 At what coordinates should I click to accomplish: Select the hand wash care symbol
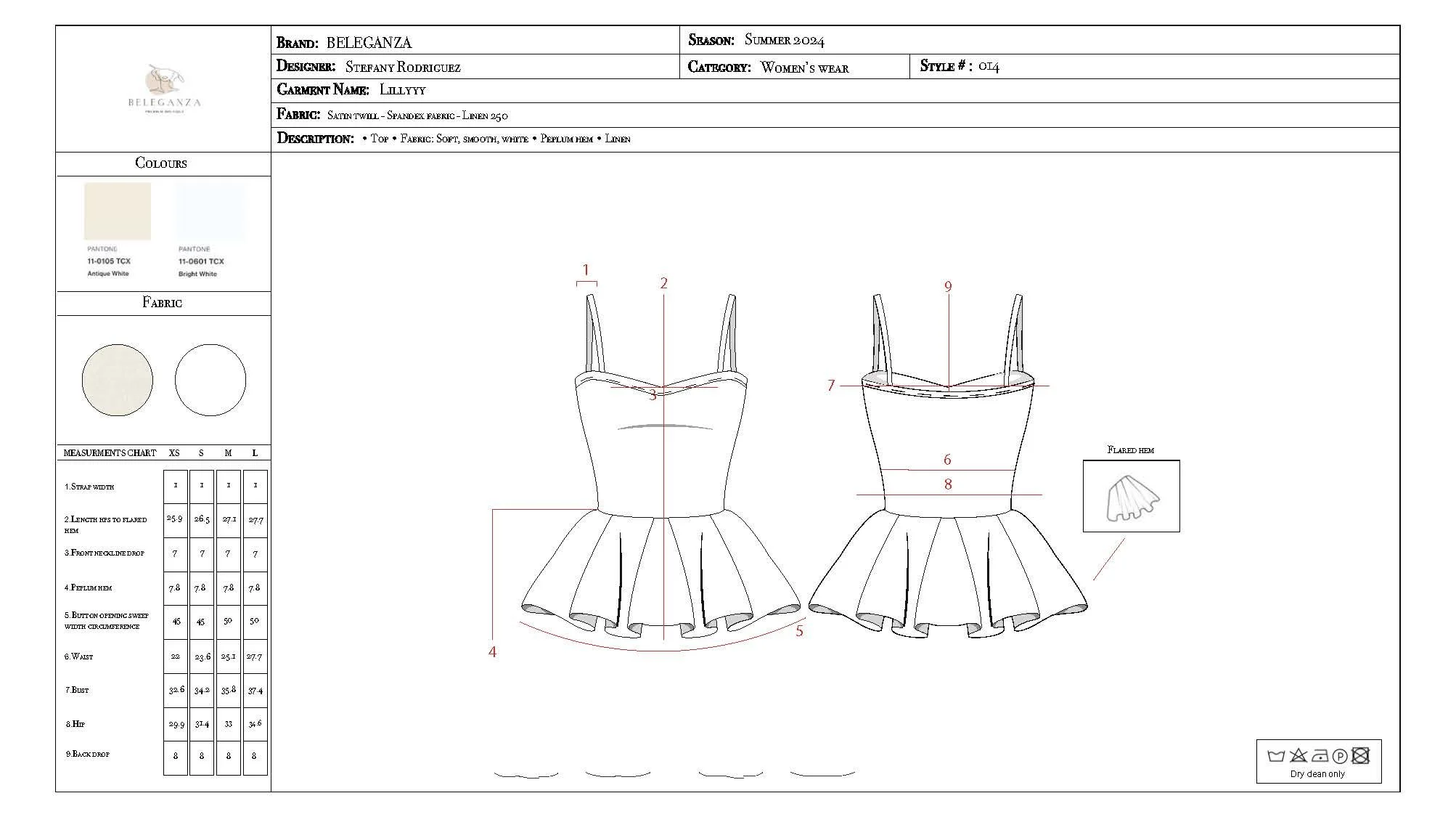click(1275, 755)
